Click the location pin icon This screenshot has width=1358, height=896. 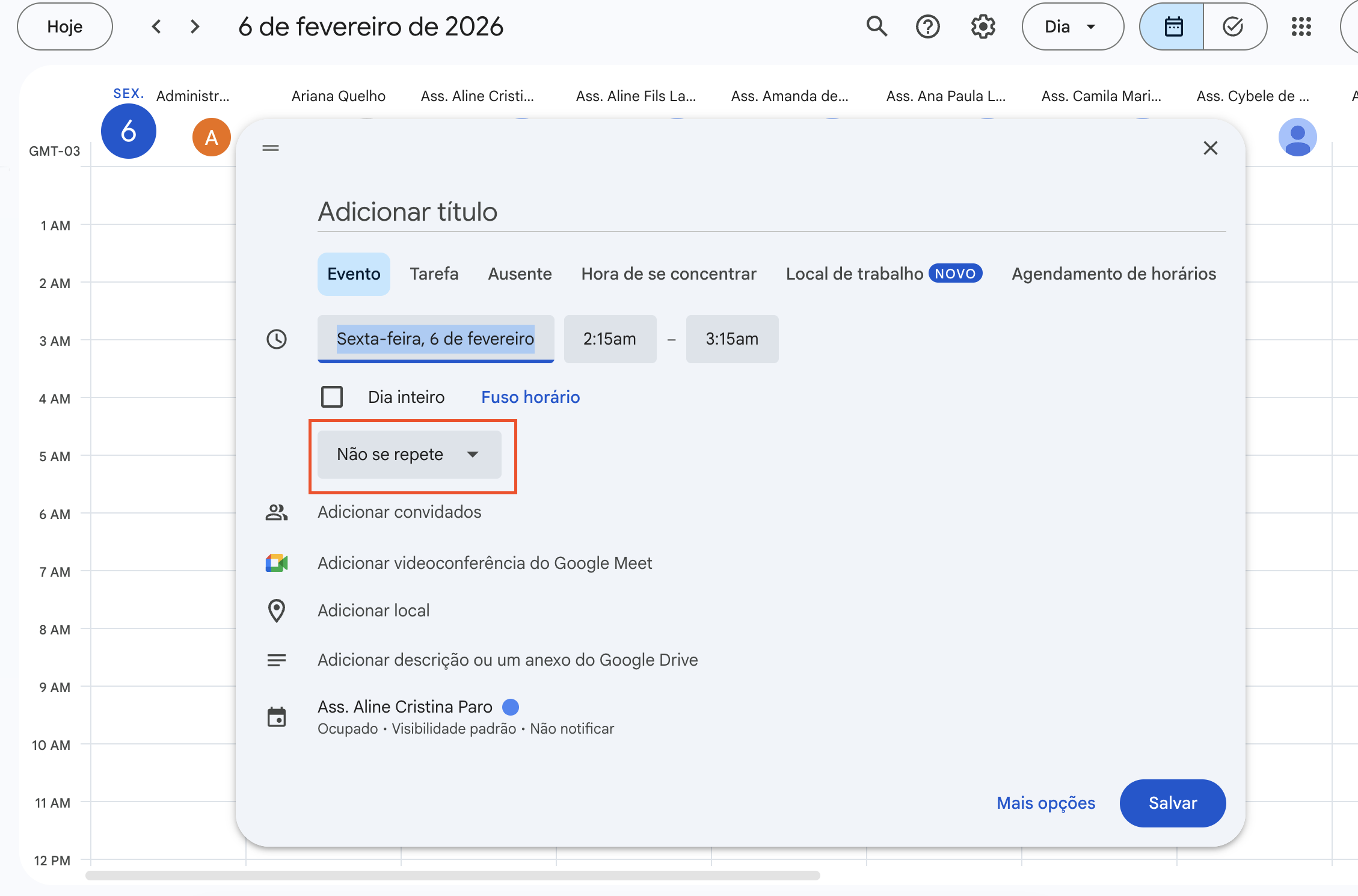pyautogui.click(x=276, y=611)
